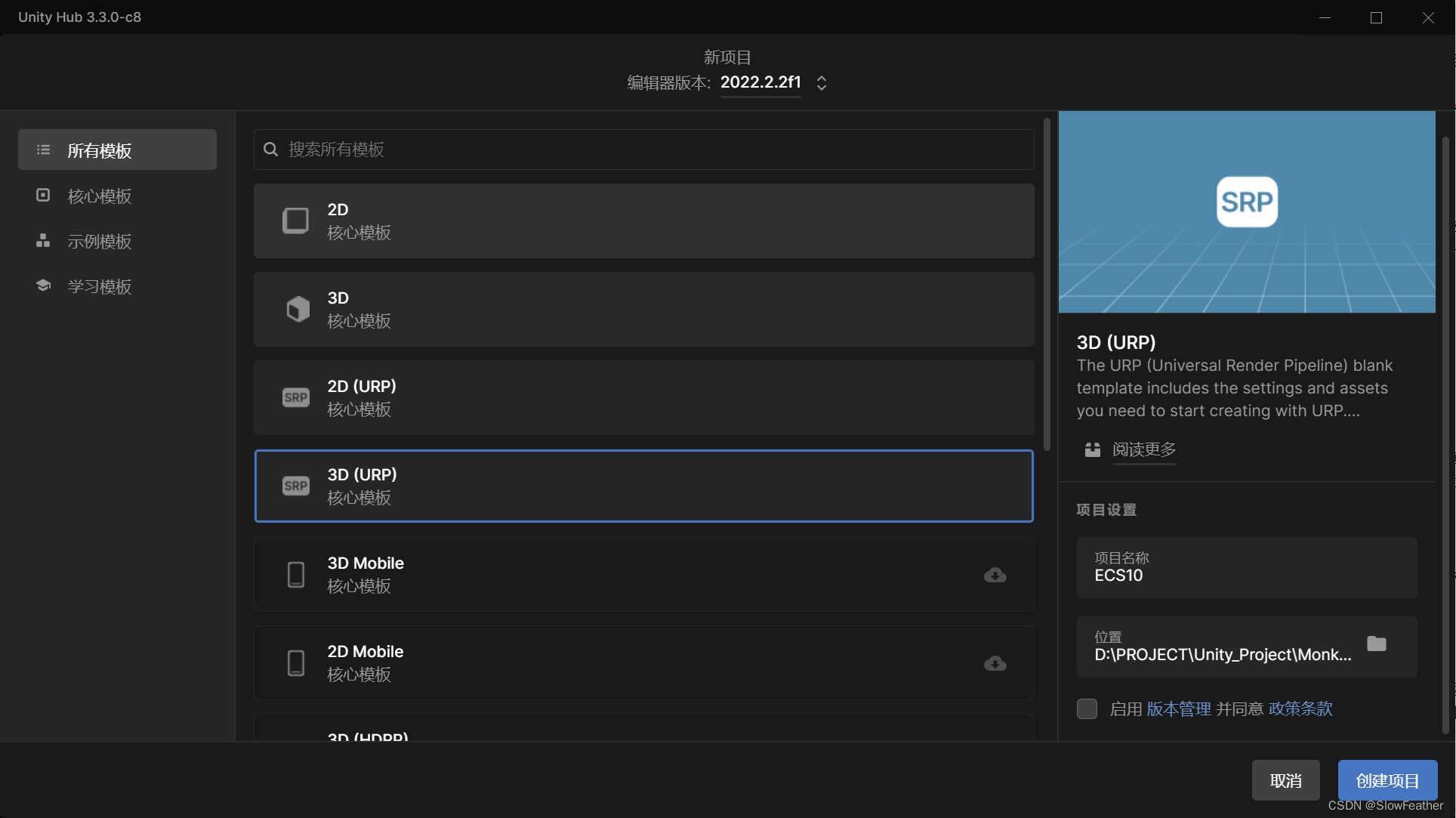Choose the 2D (URP) template
The height and width of the screenshot is (818, 1456).
643,397
